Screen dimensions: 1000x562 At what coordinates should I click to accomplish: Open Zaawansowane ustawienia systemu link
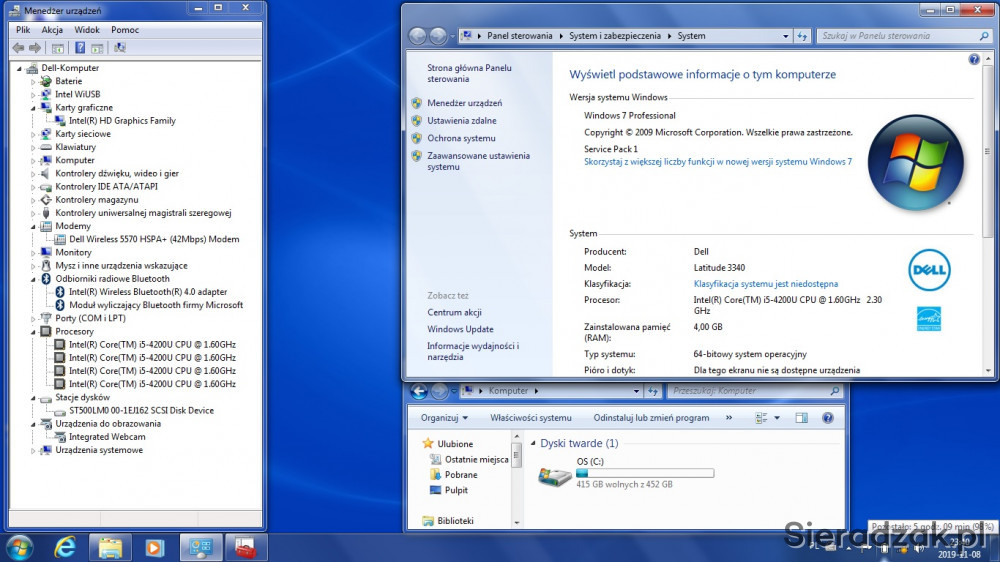pyautogui.click(x=478, y=161)
